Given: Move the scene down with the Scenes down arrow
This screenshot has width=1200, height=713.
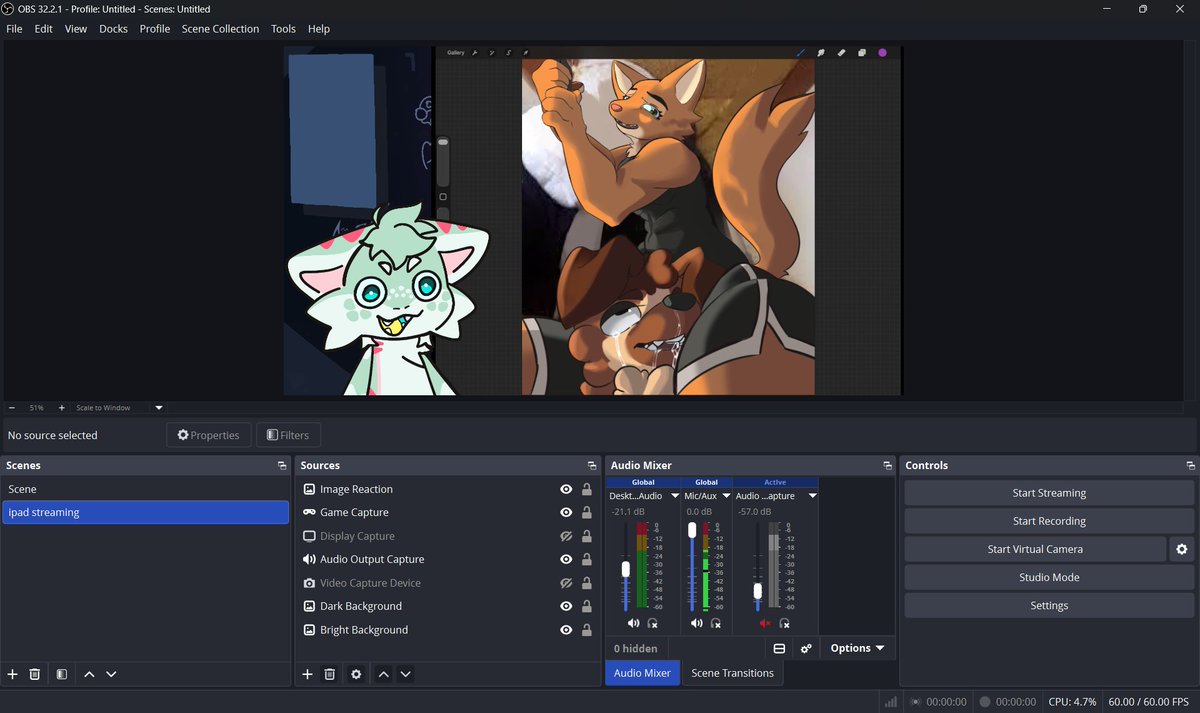Looking at the screenshot, I should pos(111,674).
